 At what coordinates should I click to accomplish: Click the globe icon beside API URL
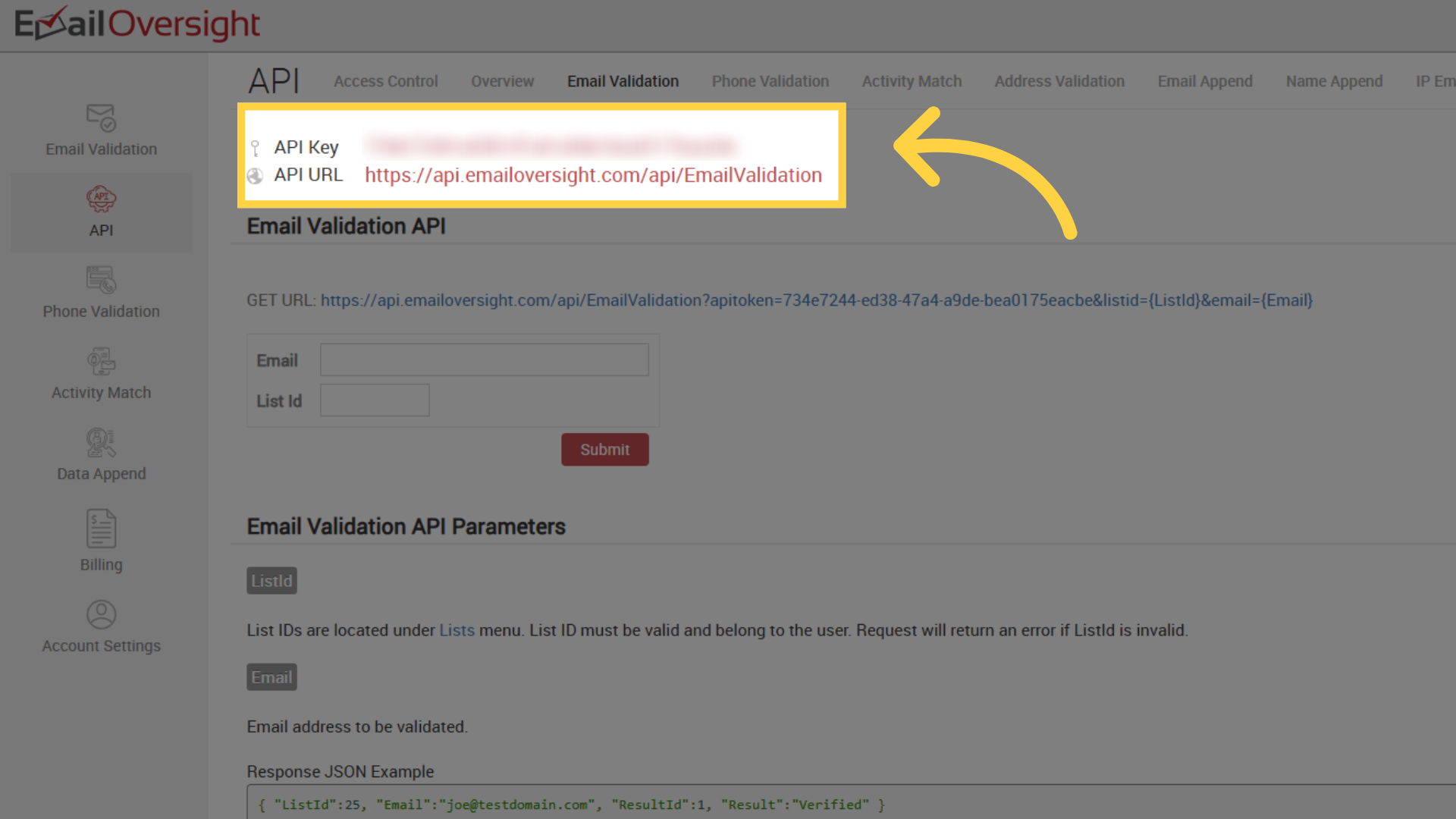[x=255, y=176]
